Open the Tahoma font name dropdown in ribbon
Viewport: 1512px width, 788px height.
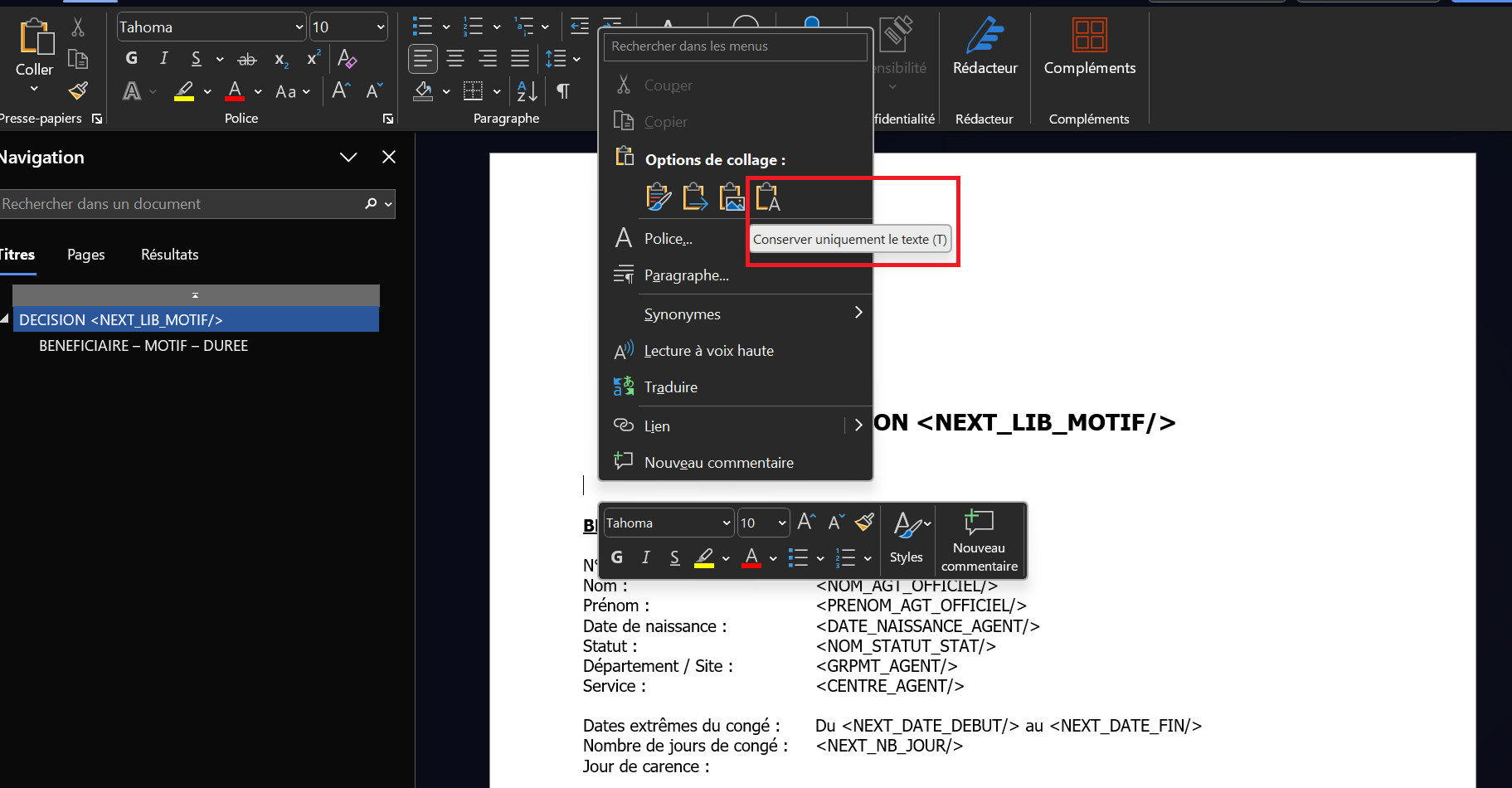[299, 27]
